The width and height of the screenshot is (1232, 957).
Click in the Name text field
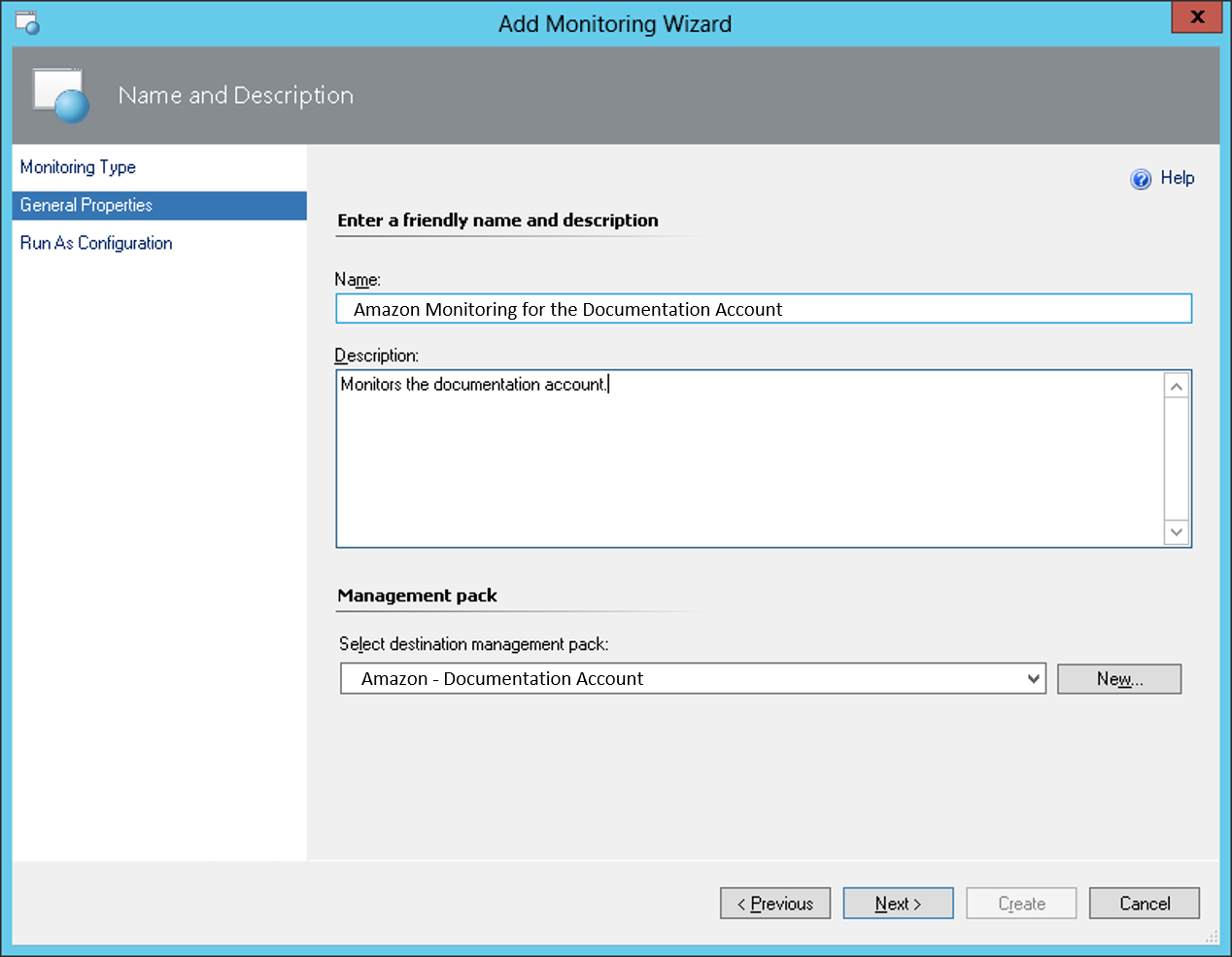763,309
